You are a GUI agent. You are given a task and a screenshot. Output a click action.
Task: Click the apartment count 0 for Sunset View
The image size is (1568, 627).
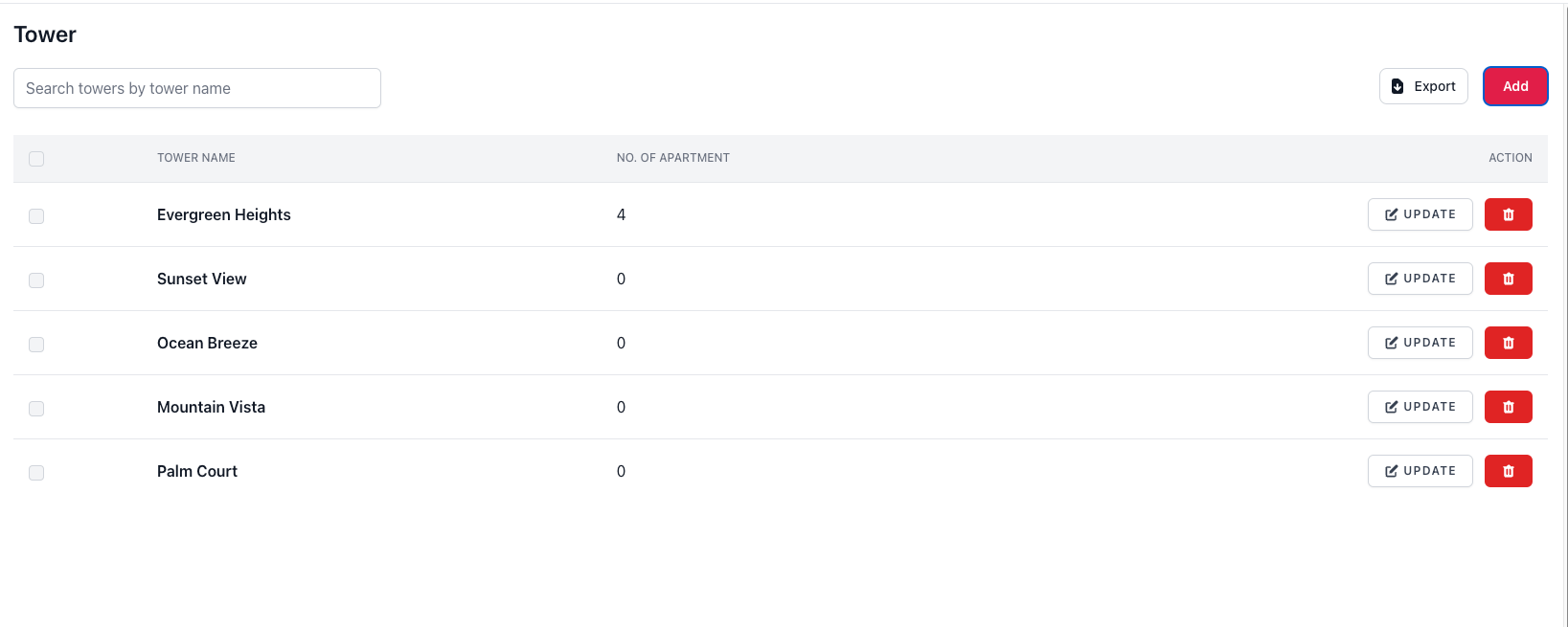click(621, 279)
